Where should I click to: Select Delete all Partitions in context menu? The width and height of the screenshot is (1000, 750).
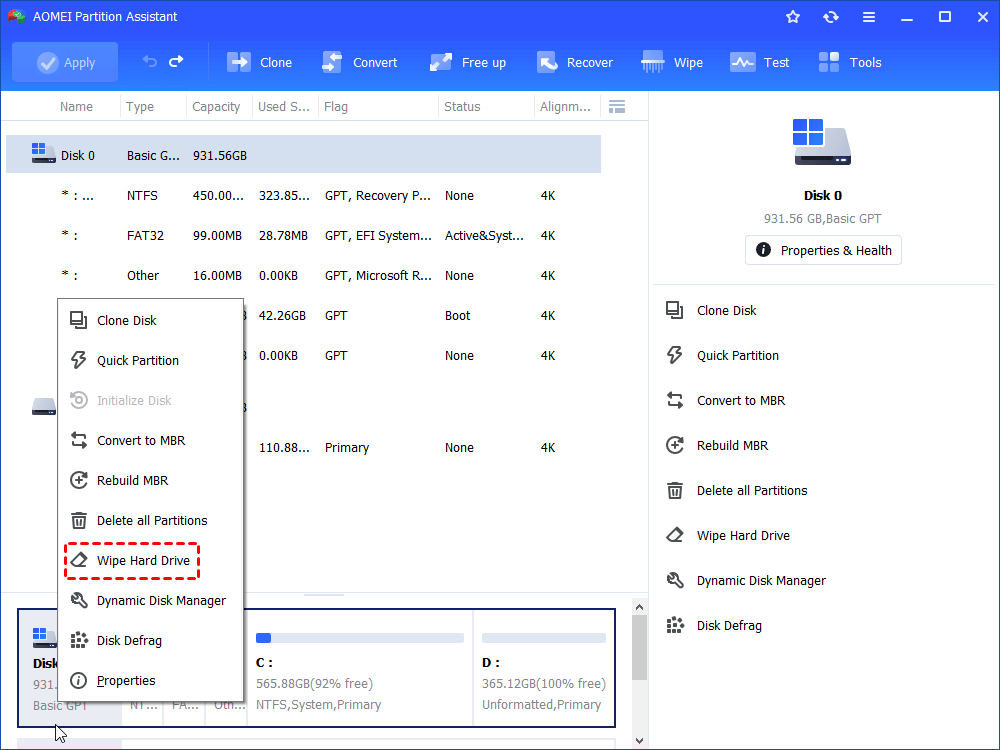151,521
